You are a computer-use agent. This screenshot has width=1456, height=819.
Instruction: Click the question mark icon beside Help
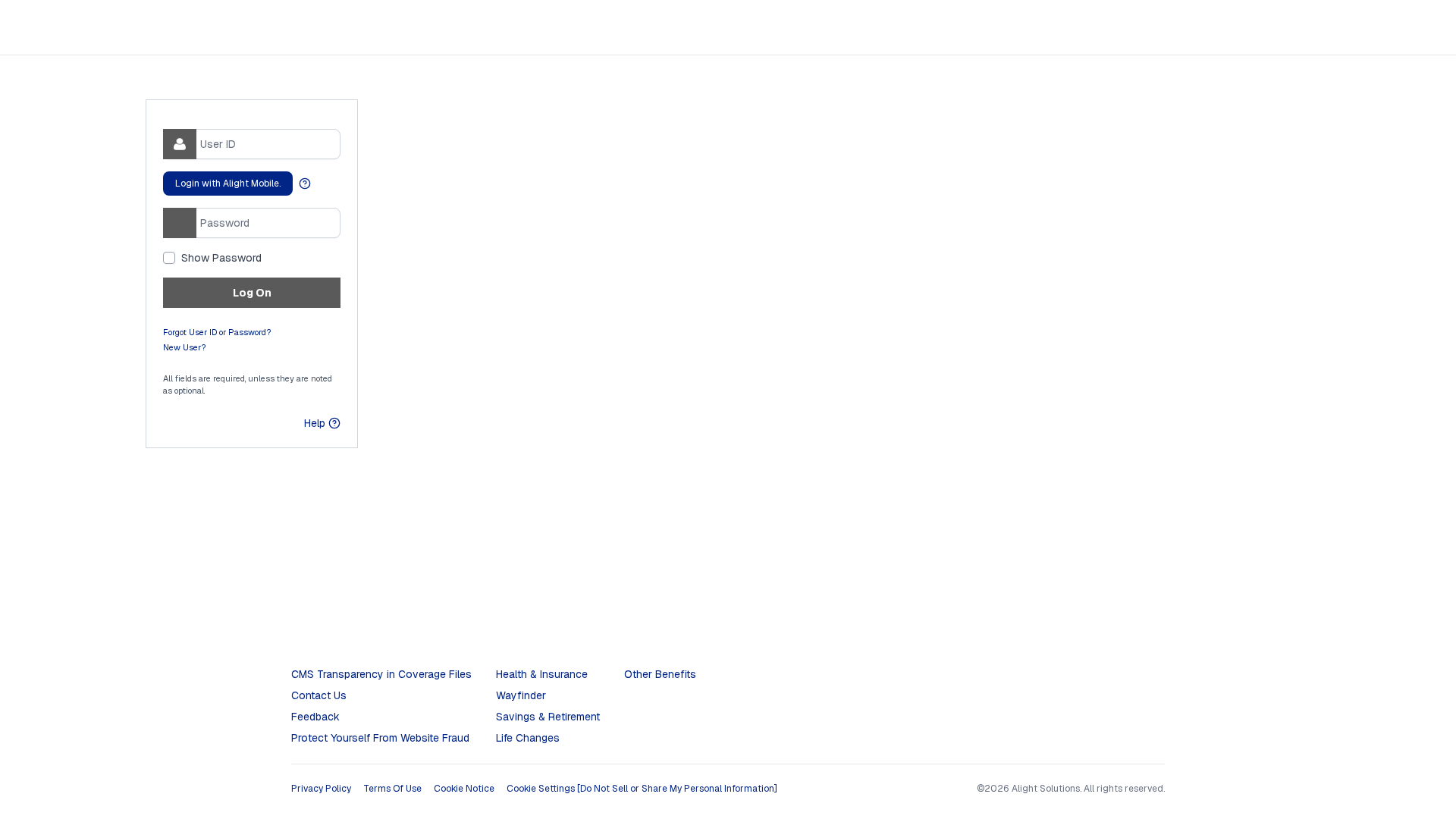(334, 423)
